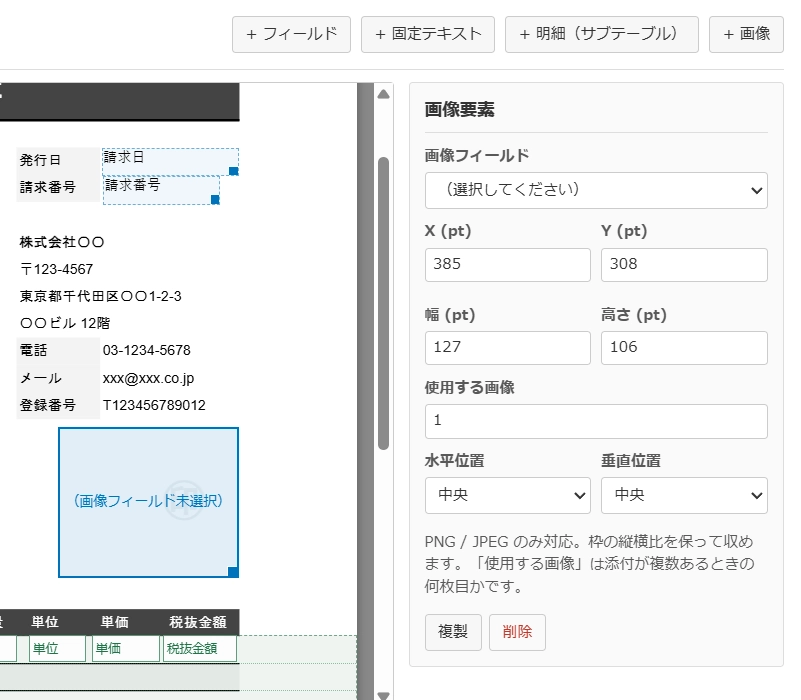Focus the Y (pt) input showing 308
Screen dimensions: 801x700
pyautogui.click(x=684, y=265)
